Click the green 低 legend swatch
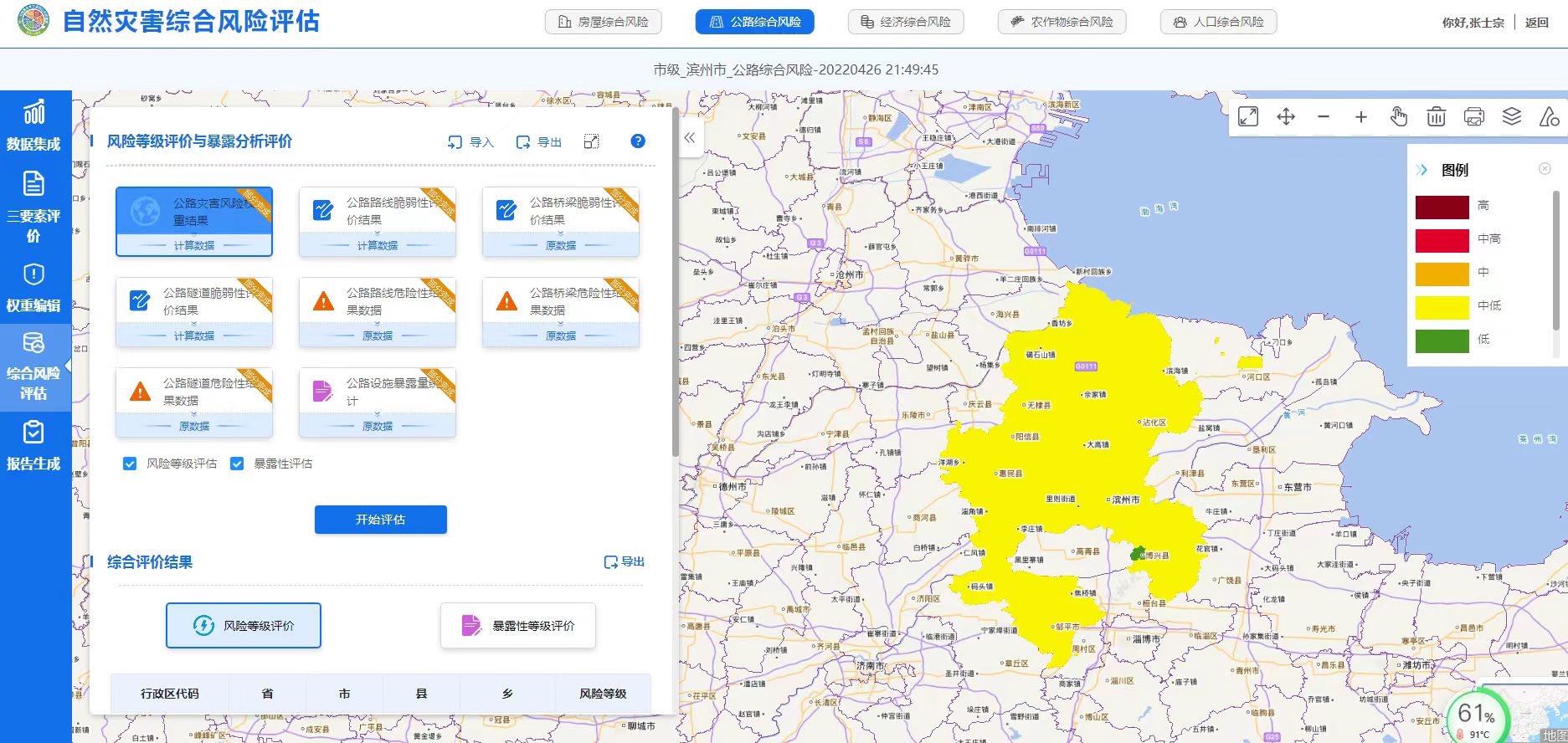The image size is (1568, 743). (x=1442, y=341)
